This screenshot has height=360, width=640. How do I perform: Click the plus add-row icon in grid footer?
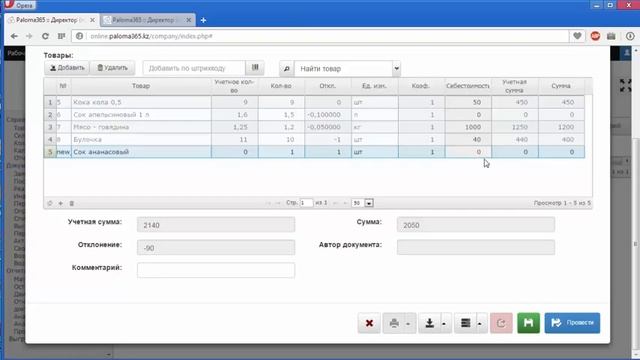[x=60, y=203]
